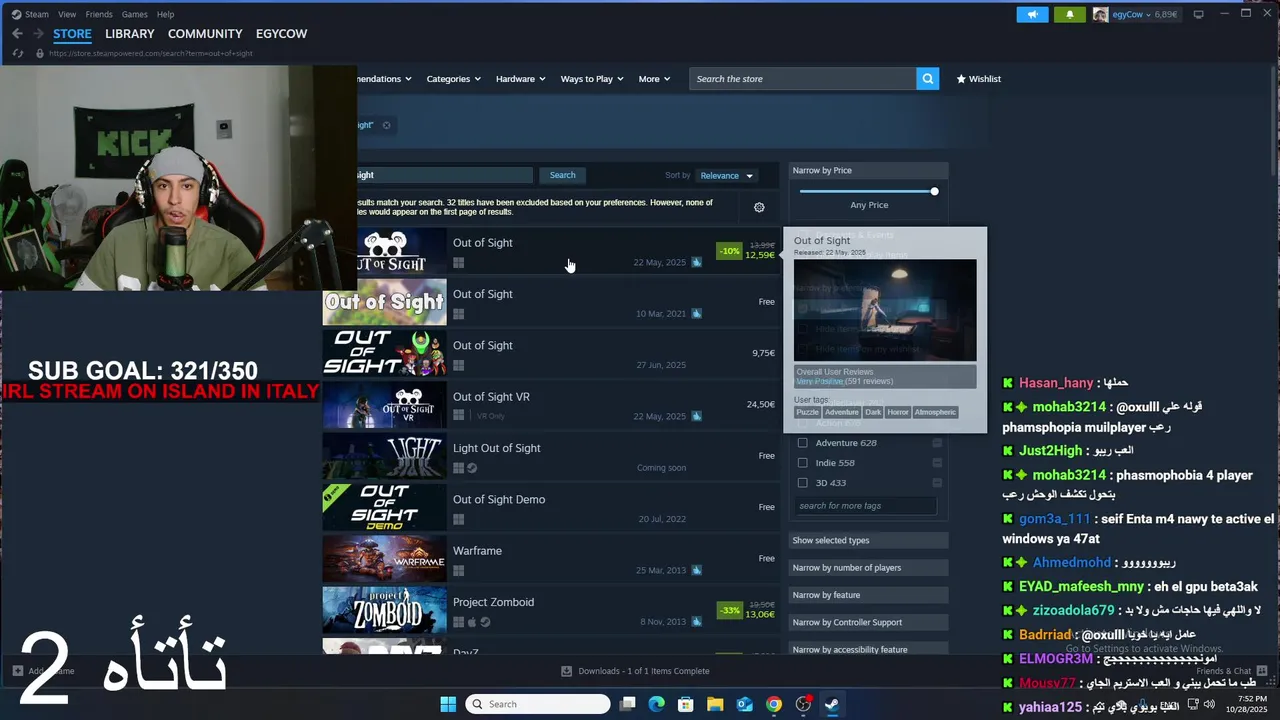This screenshot has height=720, width=1280.
Task: Open the Friends menu
Action: click(x=99, y=14)
